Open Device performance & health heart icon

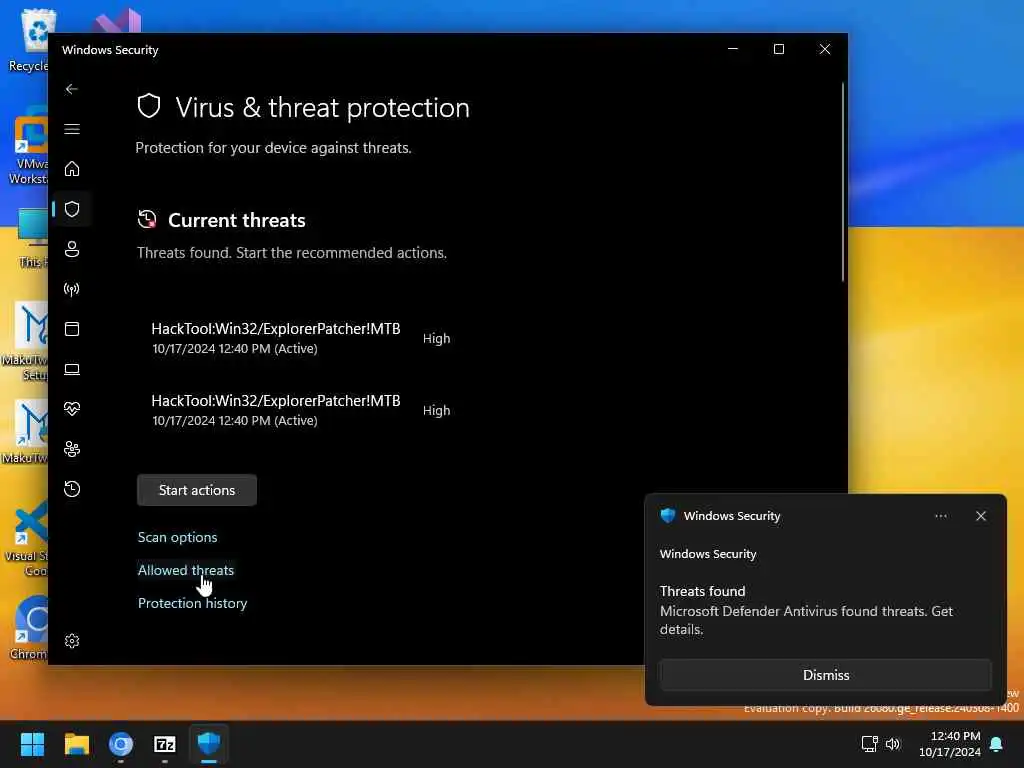coord(72,409)
